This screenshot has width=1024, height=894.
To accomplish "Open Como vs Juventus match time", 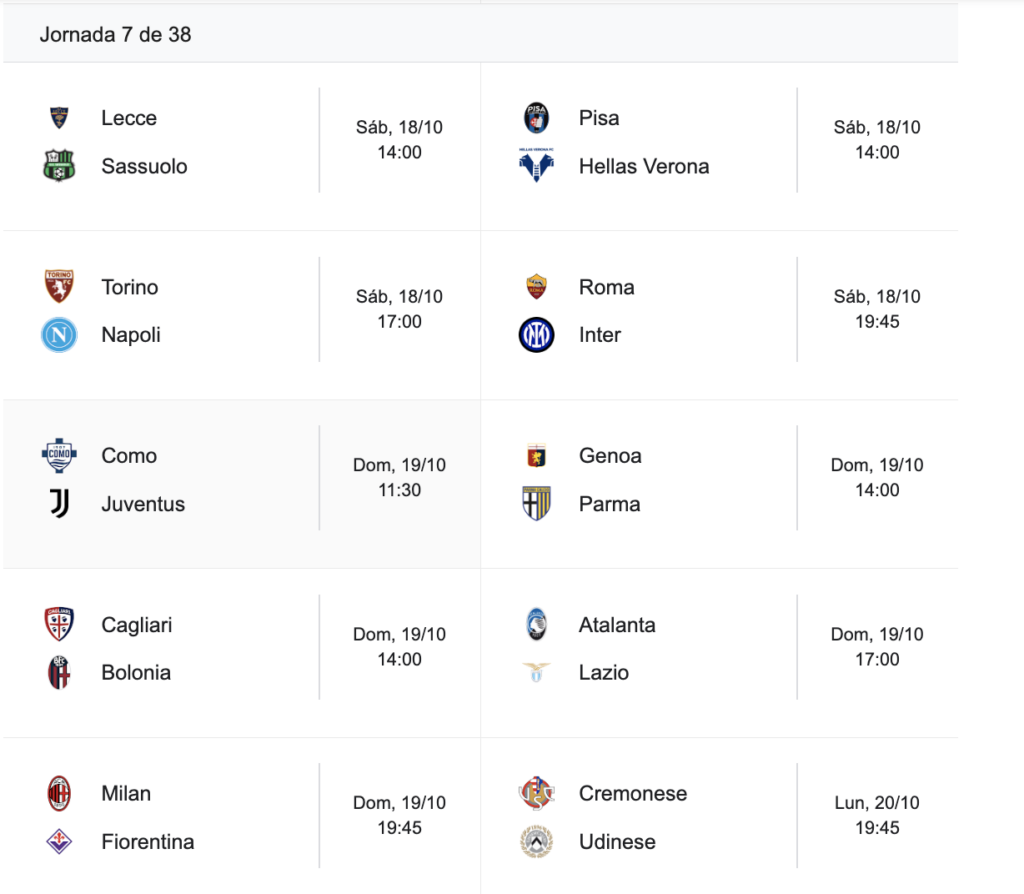I will click(x=399, y=491).
